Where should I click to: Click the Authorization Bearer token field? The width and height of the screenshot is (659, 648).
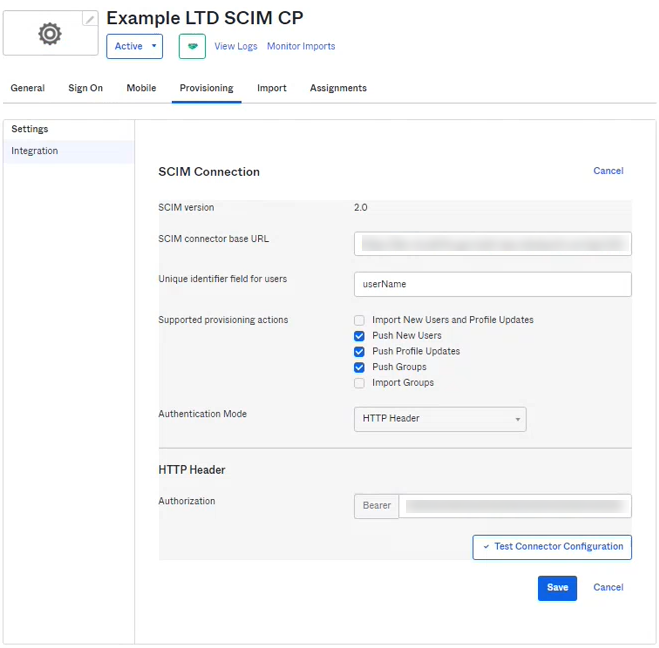point(514,506)
